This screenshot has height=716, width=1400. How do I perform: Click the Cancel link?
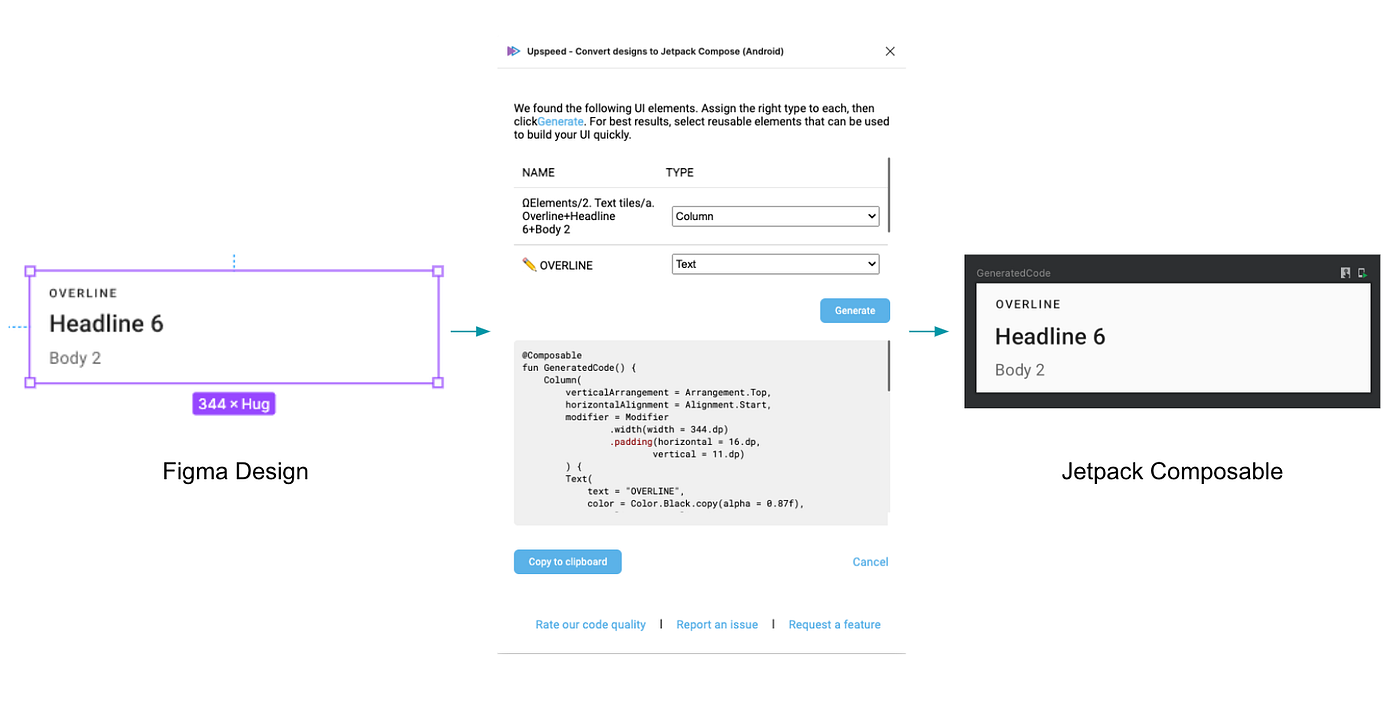coord(869,561)
